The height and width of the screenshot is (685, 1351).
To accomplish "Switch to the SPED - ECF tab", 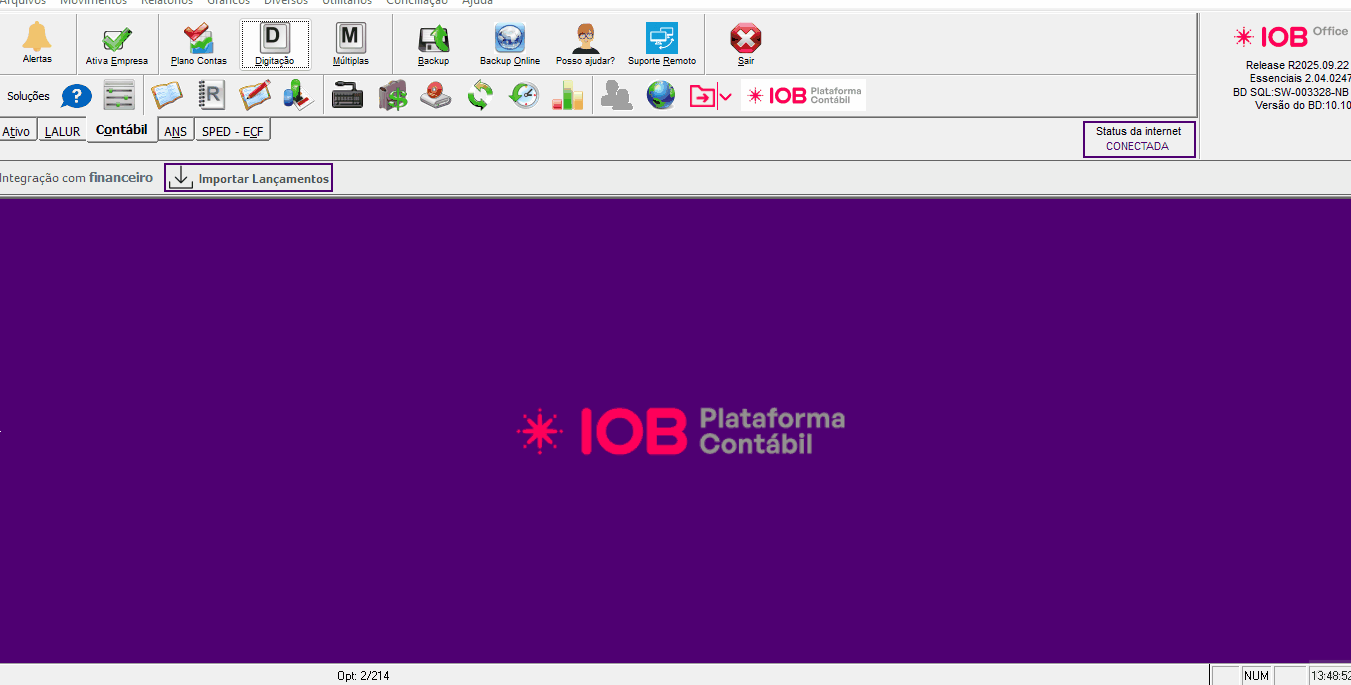I will click(x=232, y=131).
